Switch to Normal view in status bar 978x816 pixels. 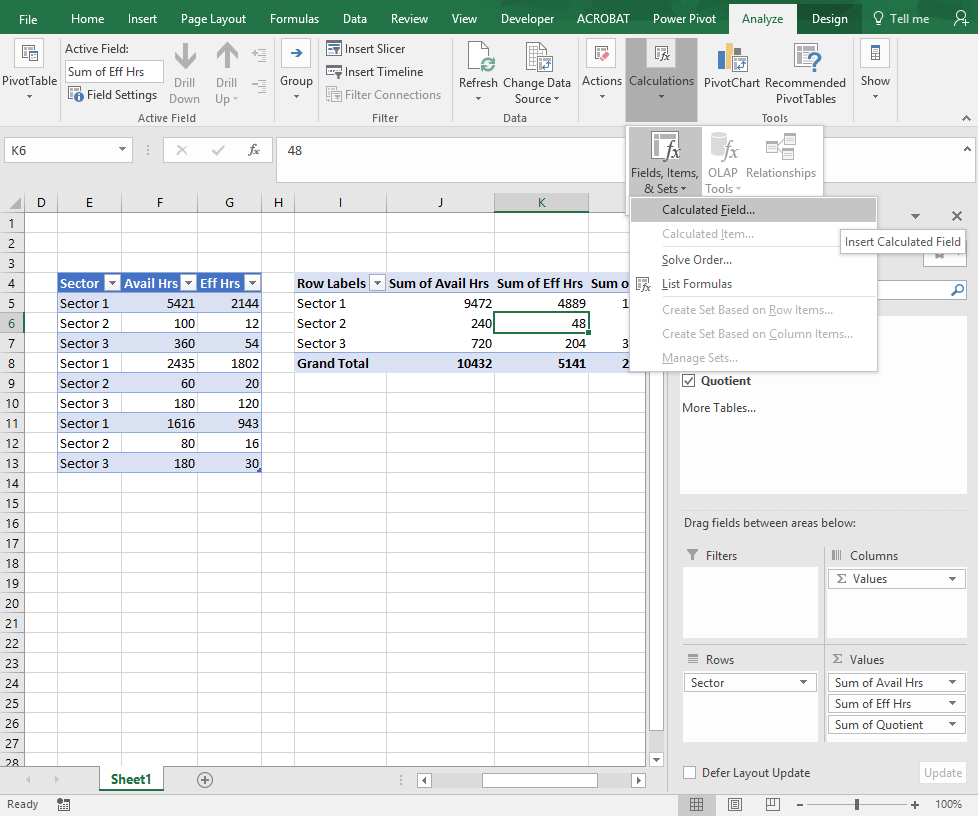click(x=697, y=805)
